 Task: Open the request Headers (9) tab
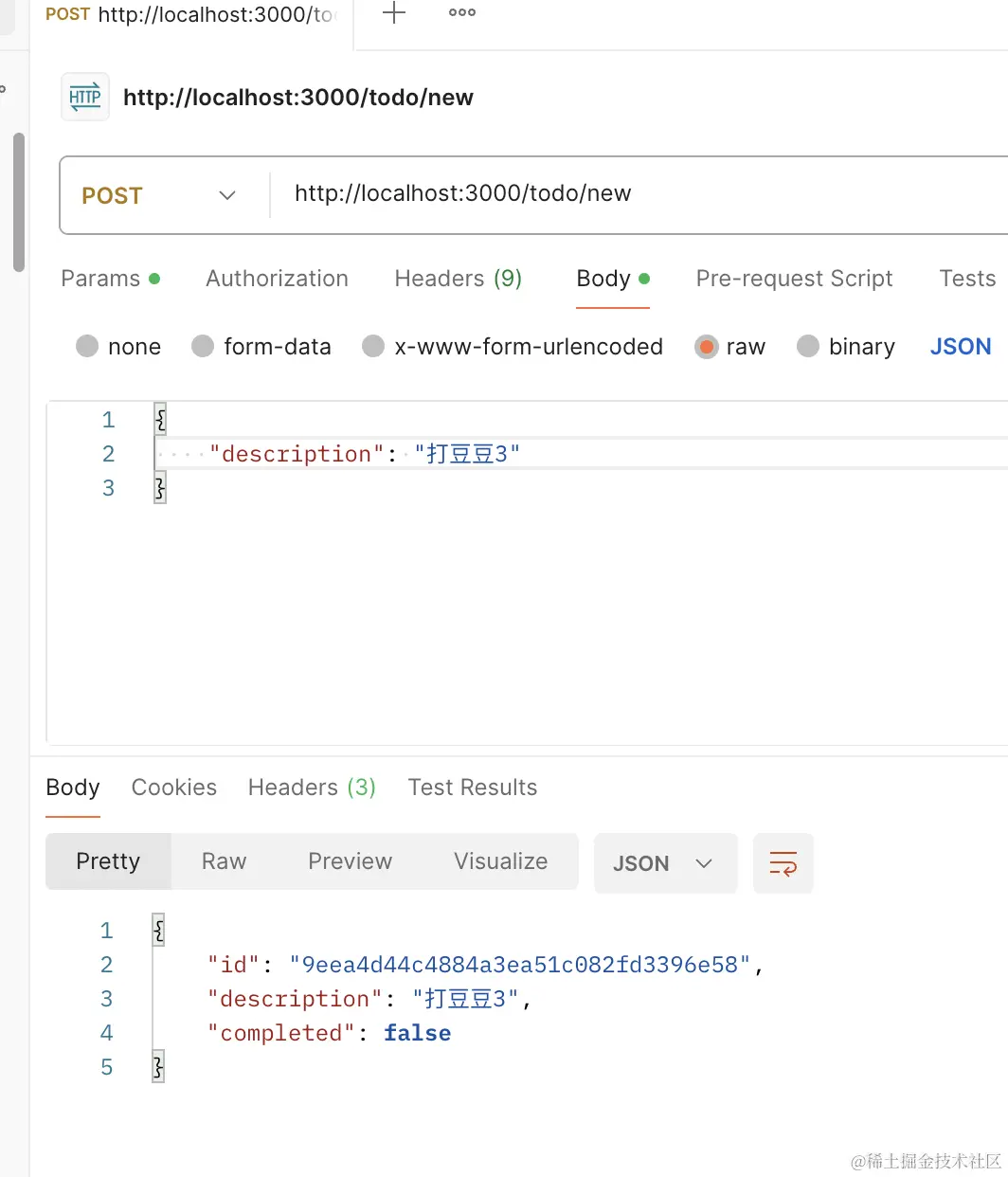[x=458, y=279]
